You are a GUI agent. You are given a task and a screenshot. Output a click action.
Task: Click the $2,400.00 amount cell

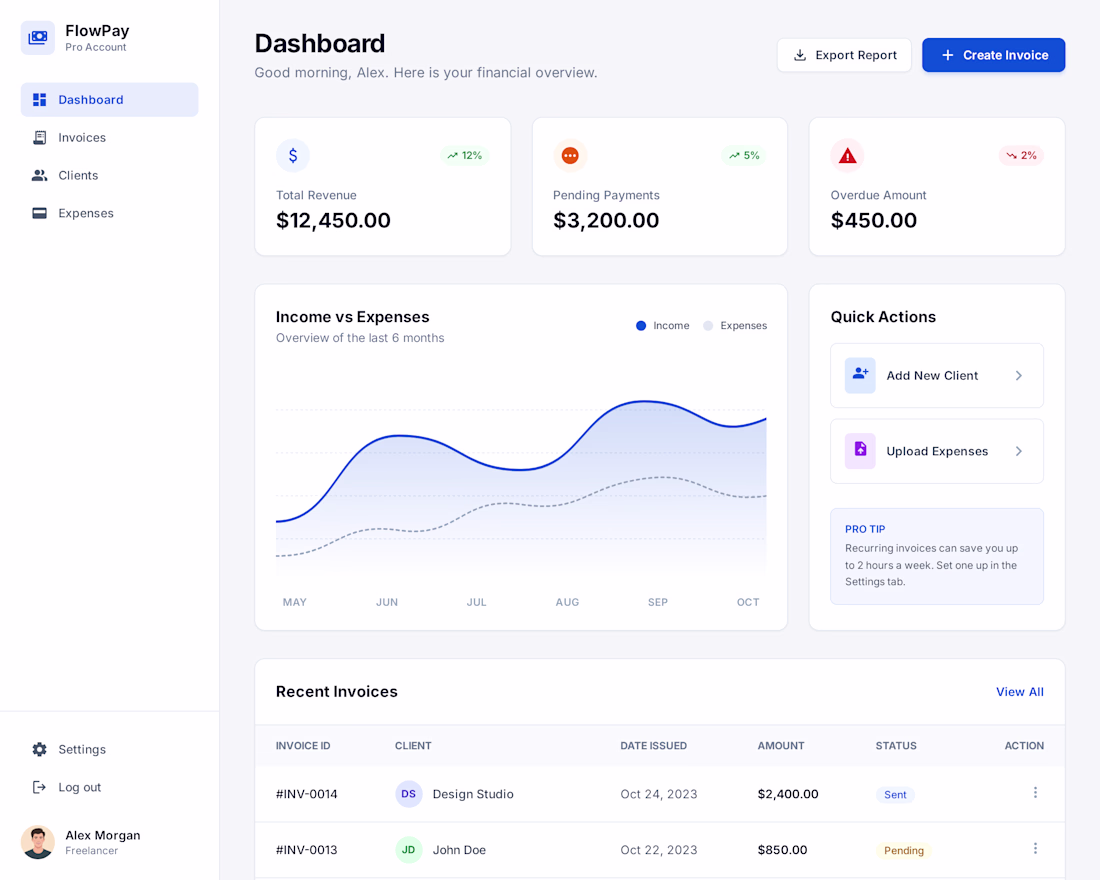coord(788,794)
